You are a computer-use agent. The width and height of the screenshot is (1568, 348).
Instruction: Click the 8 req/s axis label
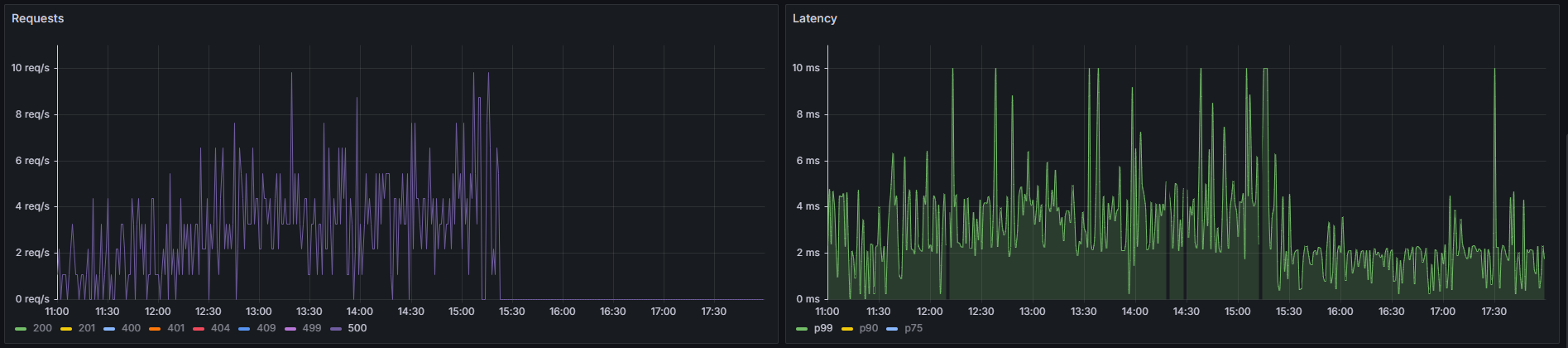click(32, 114)
